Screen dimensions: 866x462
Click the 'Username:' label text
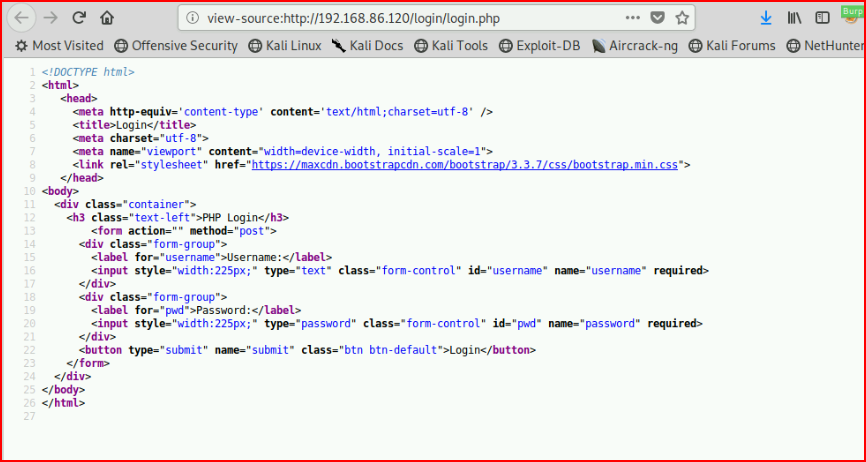pyautogui.click(x=255, y=257)
